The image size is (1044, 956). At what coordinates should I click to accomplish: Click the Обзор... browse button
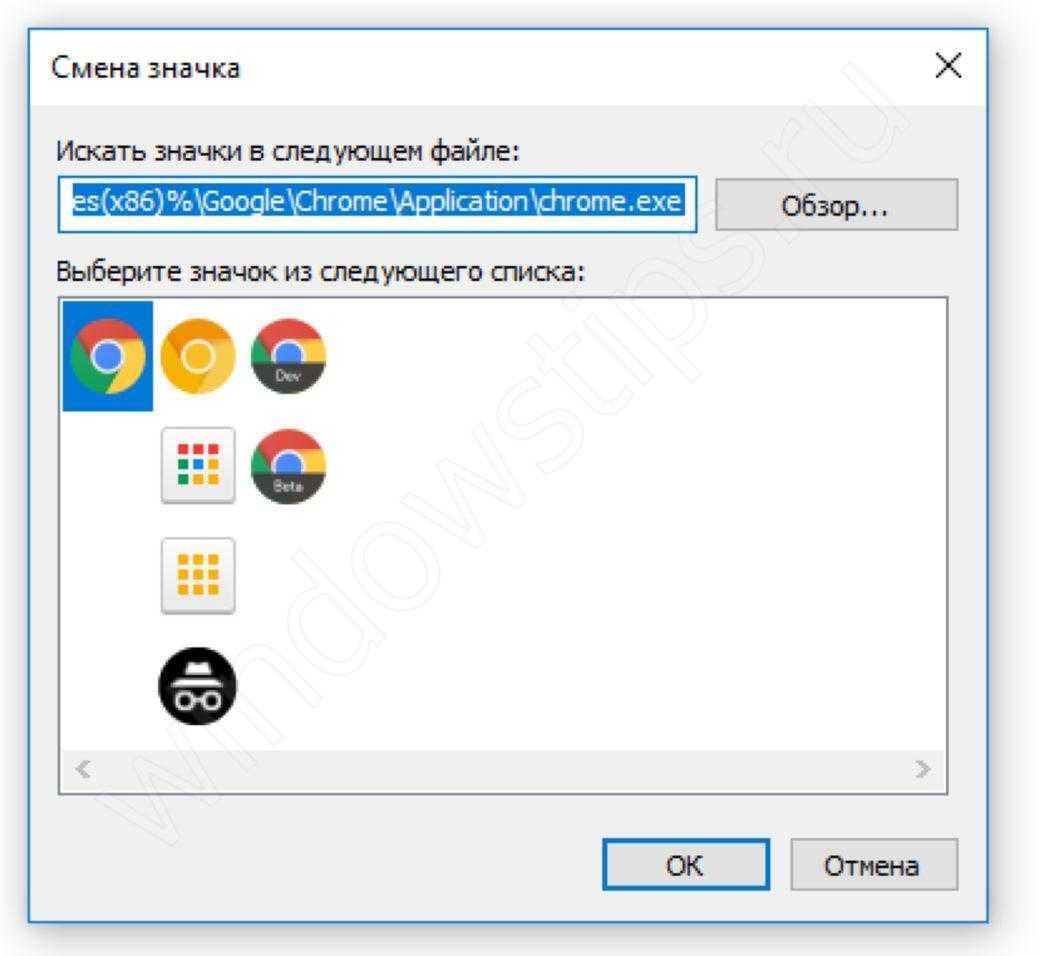click(836, 205)
